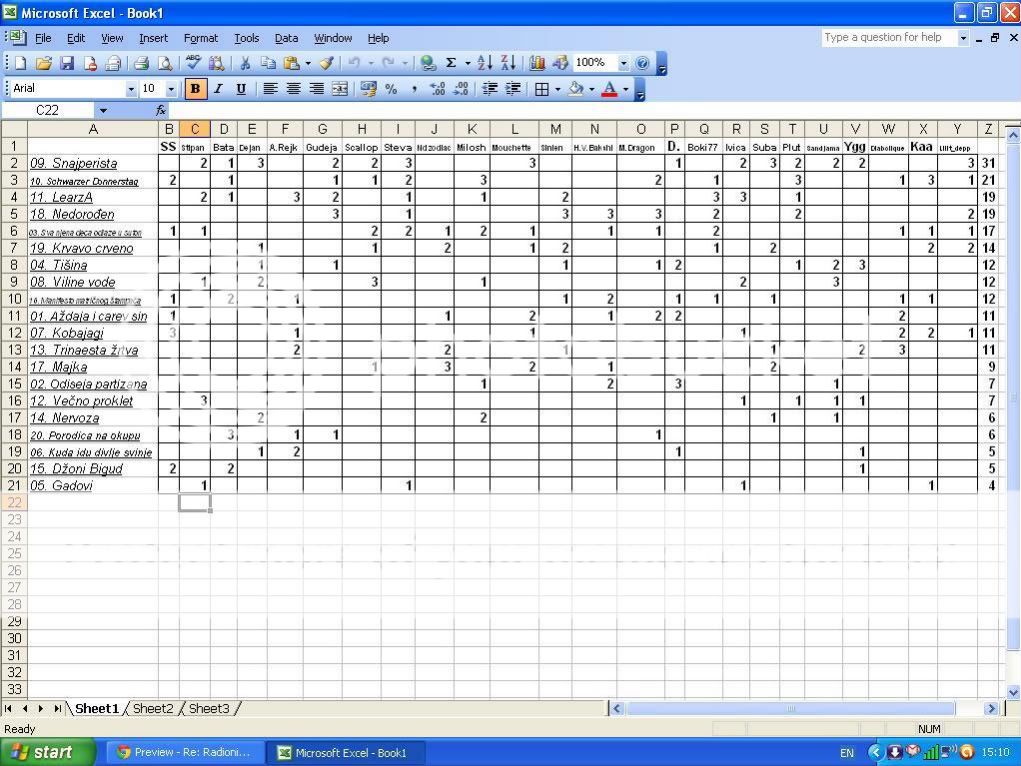Expand the zoom 100% dropdown

(623, 63)
